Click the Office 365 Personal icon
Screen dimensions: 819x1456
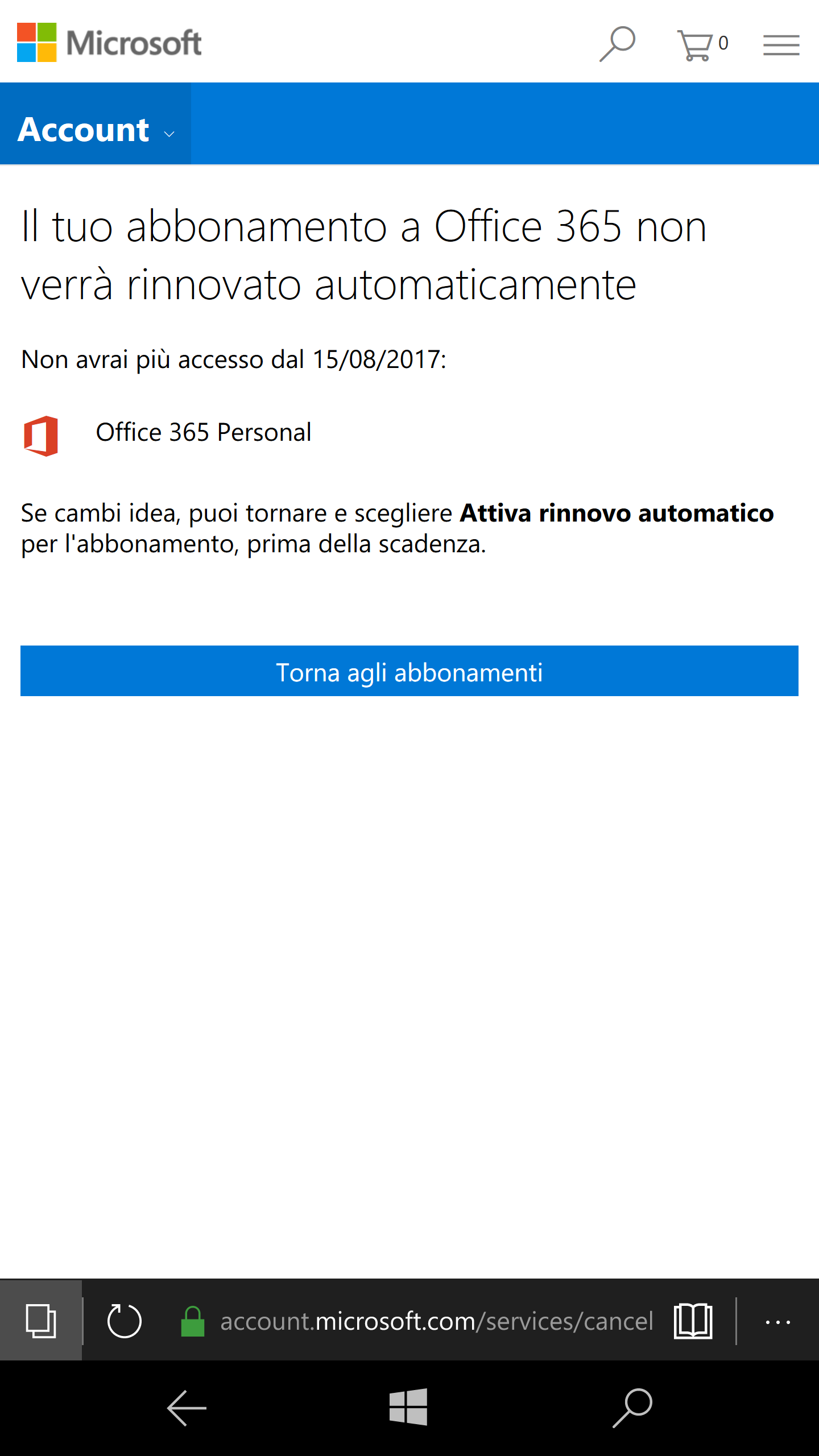41,436
